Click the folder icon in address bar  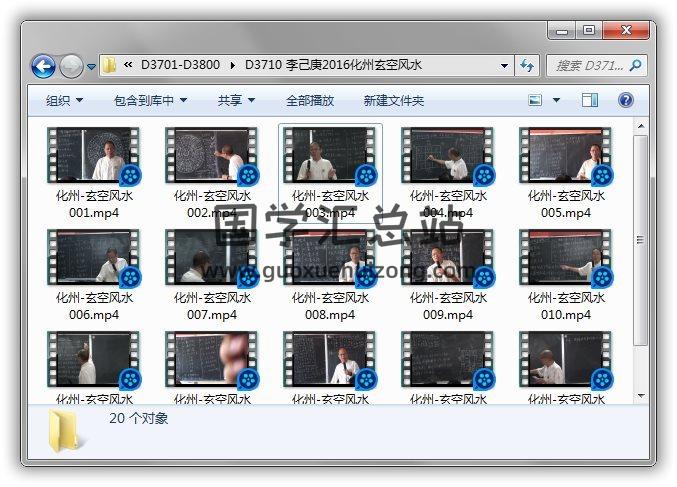click(109, 66)
